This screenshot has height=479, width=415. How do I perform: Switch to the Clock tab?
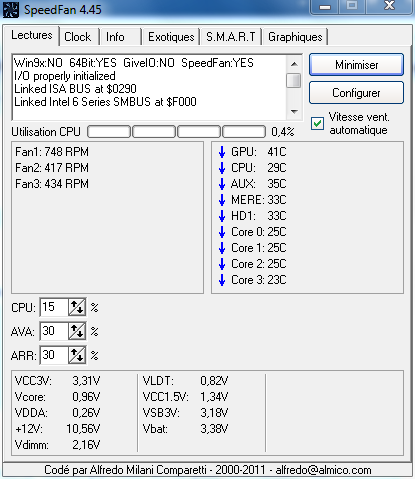click(x=78, y=37)
